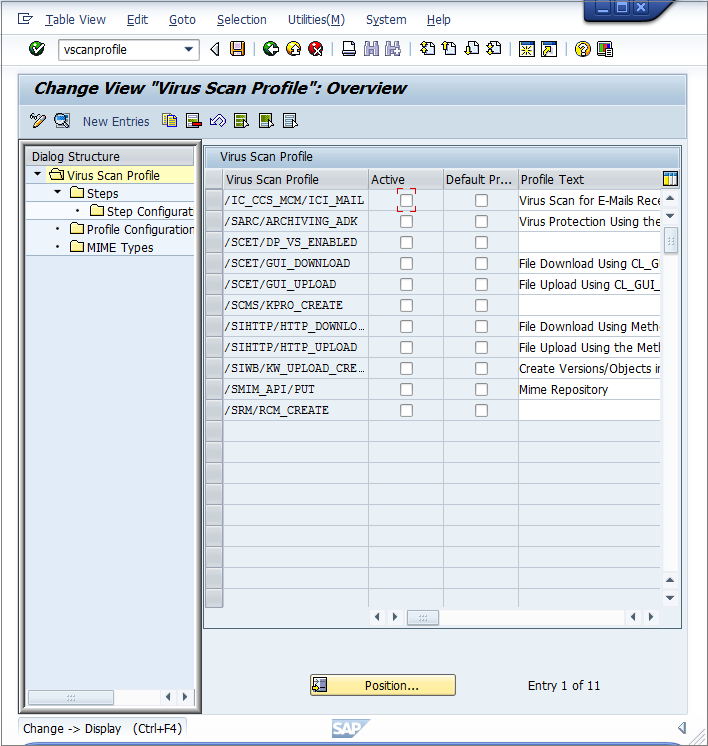Collapse the Steps folder node

coord(57,193)
